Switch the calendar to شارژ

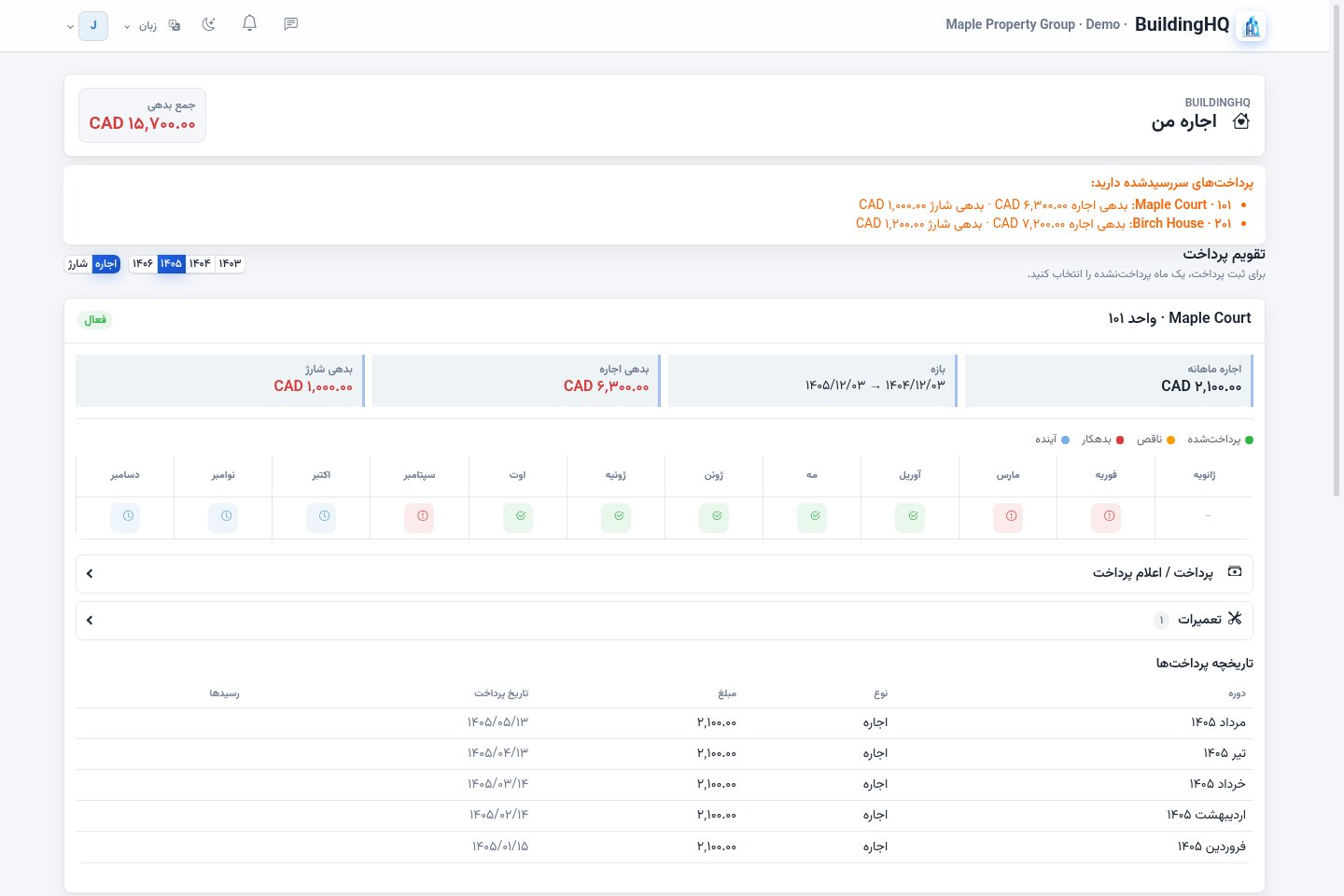coord(77,264)
